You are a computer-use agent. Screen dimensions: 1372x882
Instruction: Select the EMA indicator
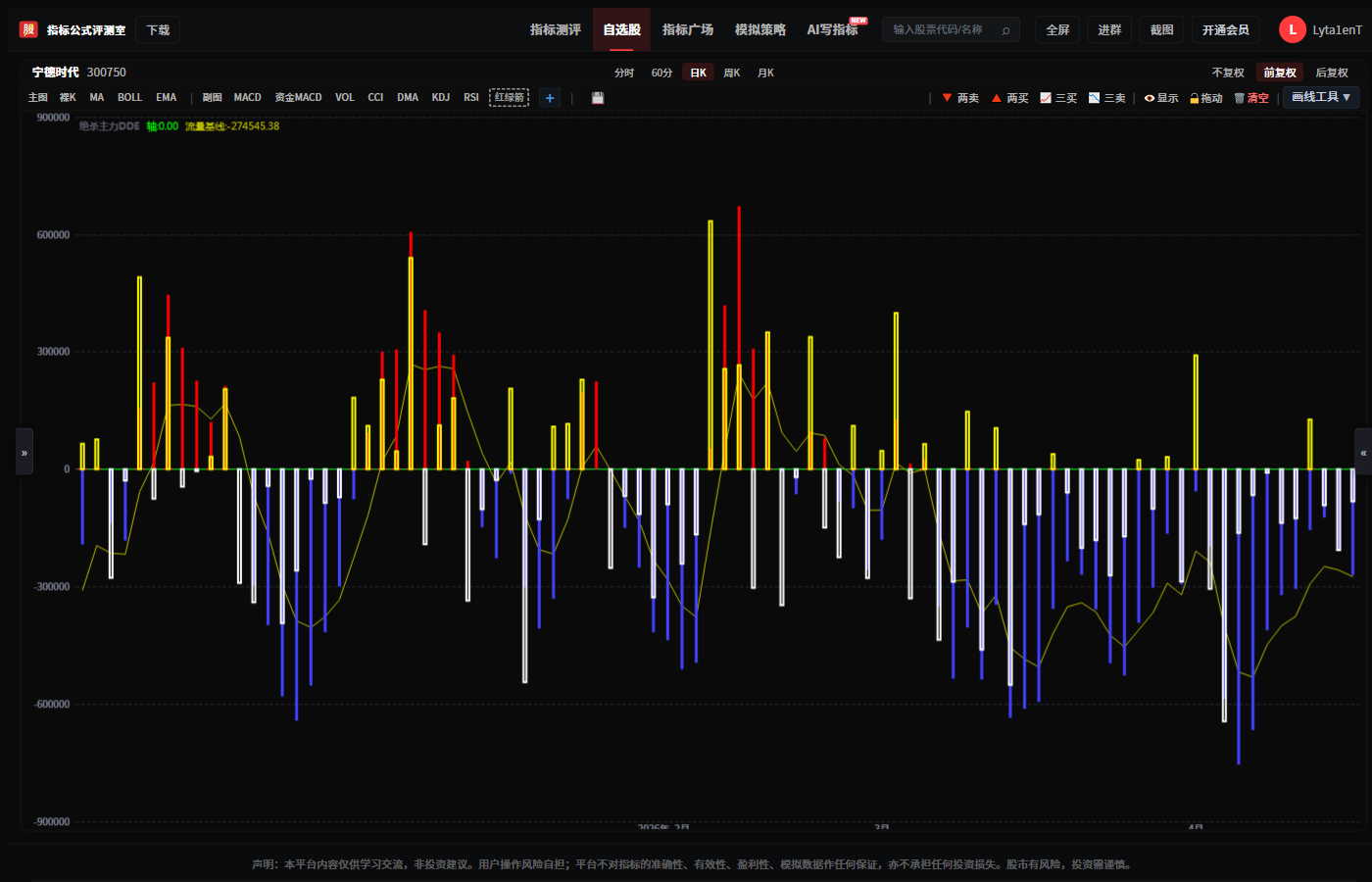[x=167, y=98]
